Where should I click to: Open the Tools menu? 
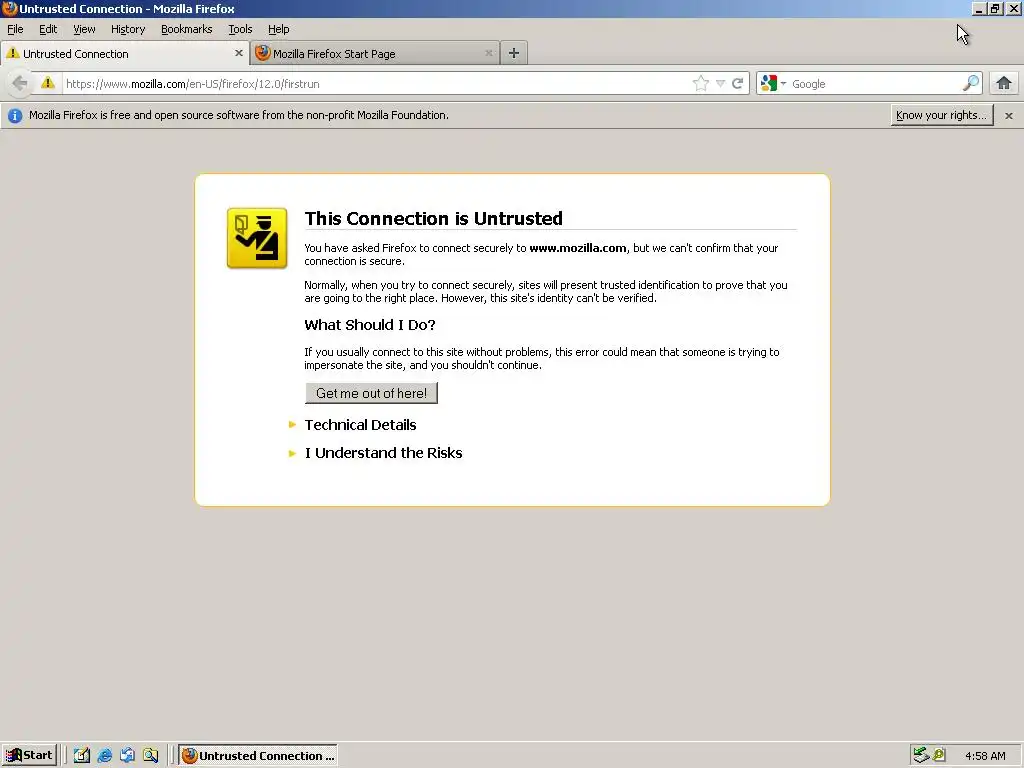pyautogui.click(x=240, y=29)
